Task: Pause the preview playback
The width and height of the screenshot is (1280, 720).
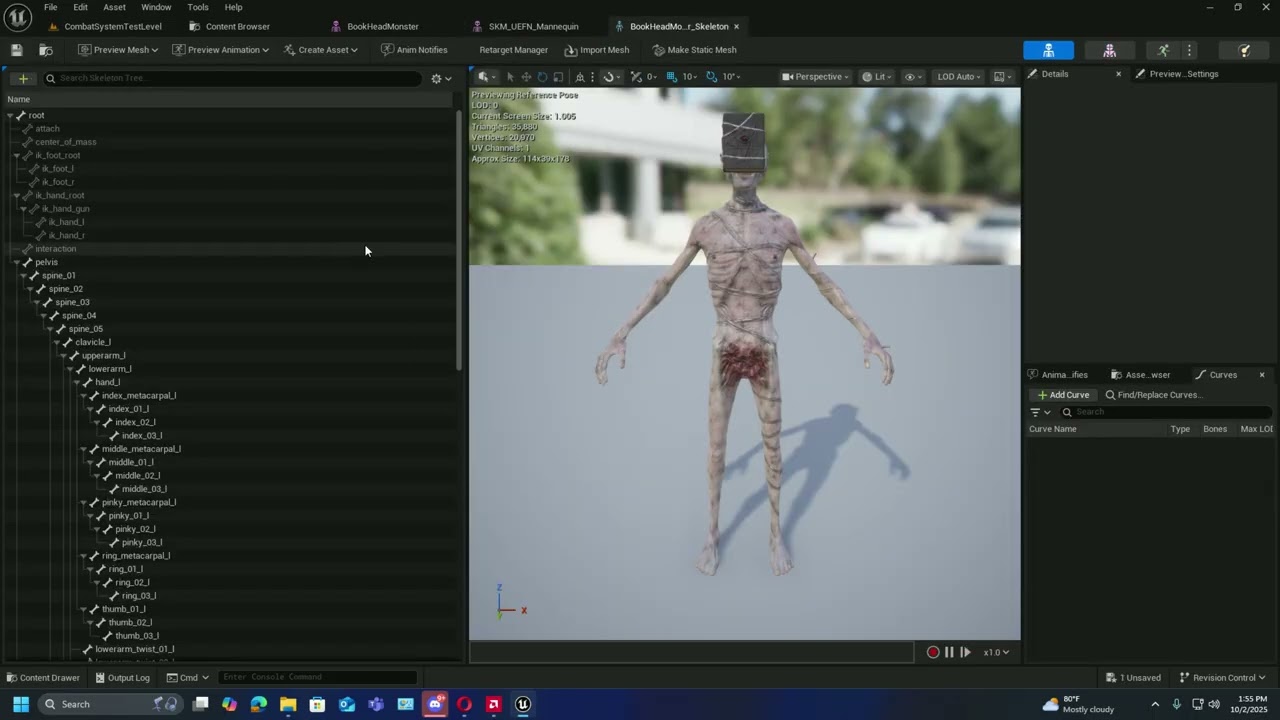Action: tap(949, 652)
